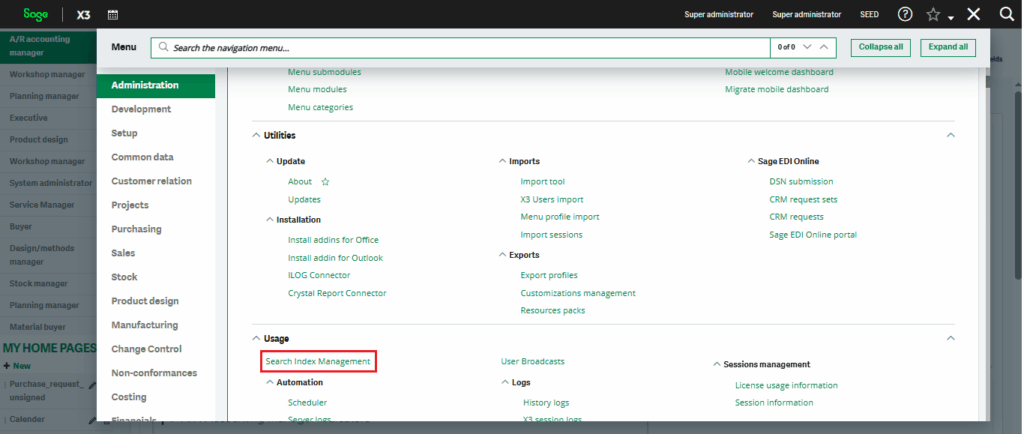1024x434 pixels.
Task: Click the Collapse all button
Action: pos(880,47)
